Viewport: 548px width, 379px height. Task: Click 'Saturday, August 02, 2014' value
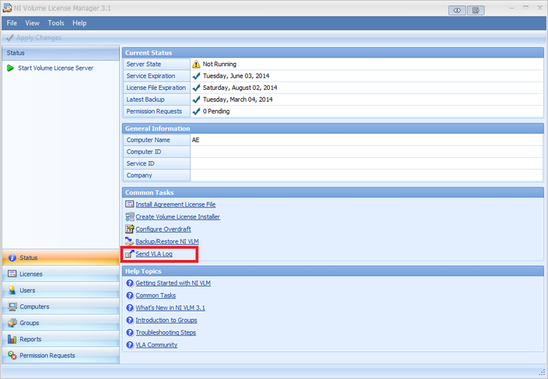point(240,88)
